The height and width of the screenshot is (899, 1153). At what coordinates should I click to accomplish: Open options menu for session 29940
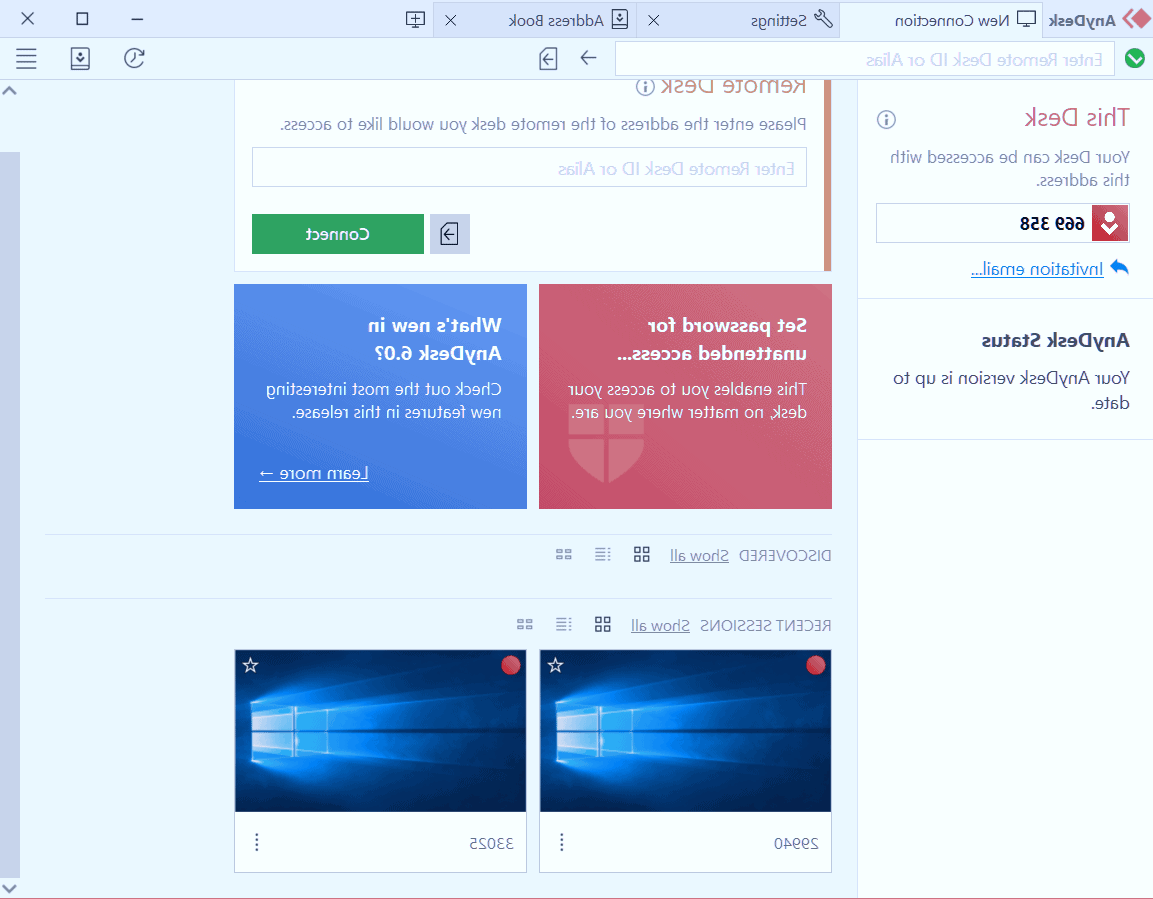(561, 842)
